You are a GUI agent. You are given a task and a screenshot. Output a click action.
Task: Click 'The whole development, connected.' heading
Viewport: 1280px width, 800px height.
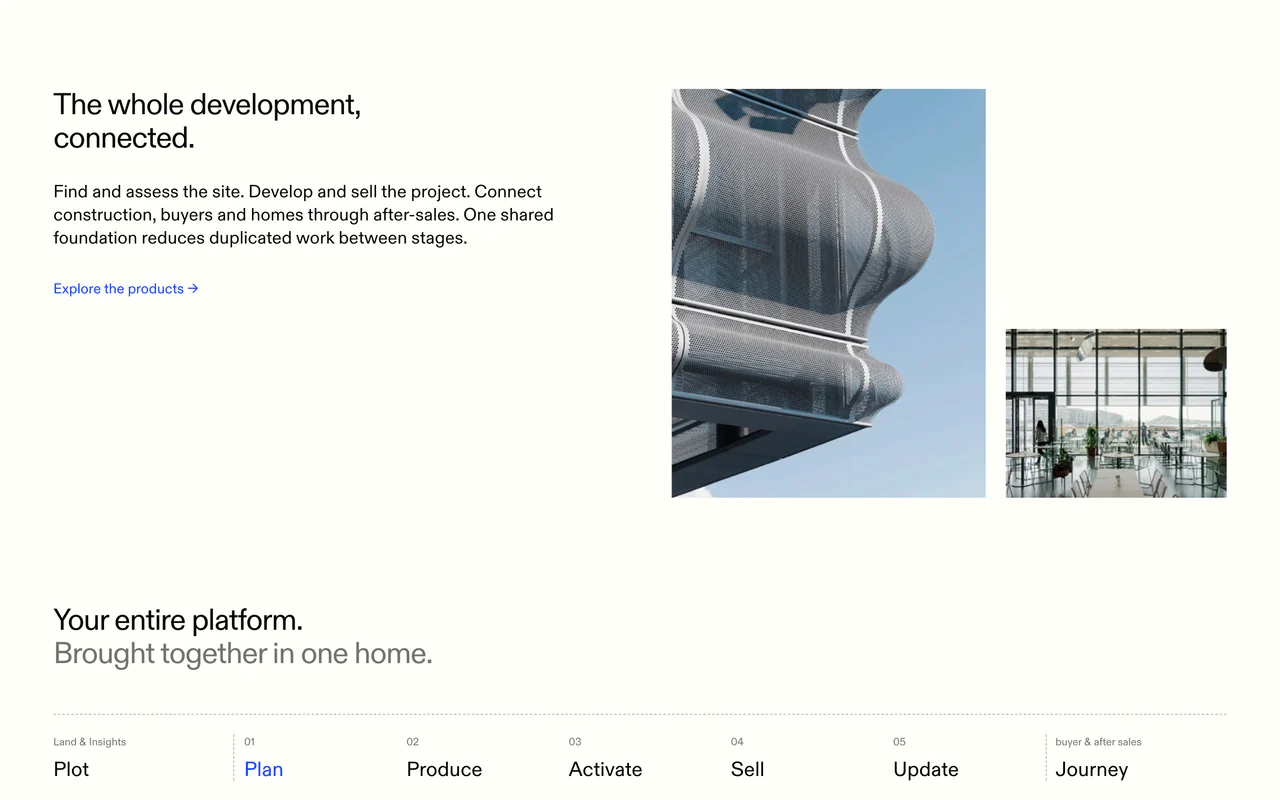click(207, 121)
